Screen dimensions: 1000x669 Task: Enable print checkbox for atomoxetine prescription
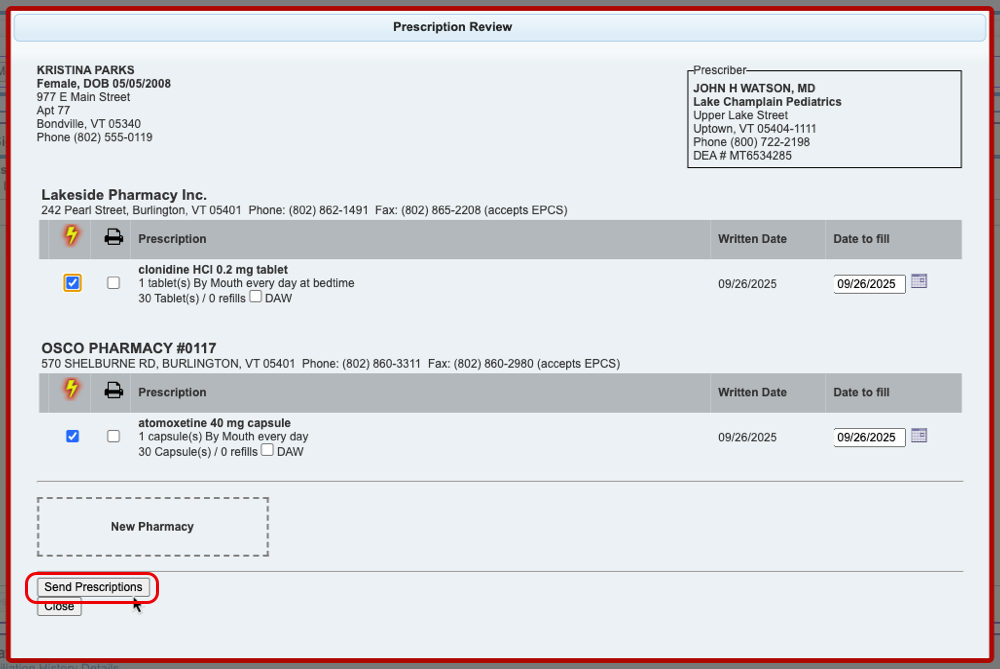click(114, 436)
